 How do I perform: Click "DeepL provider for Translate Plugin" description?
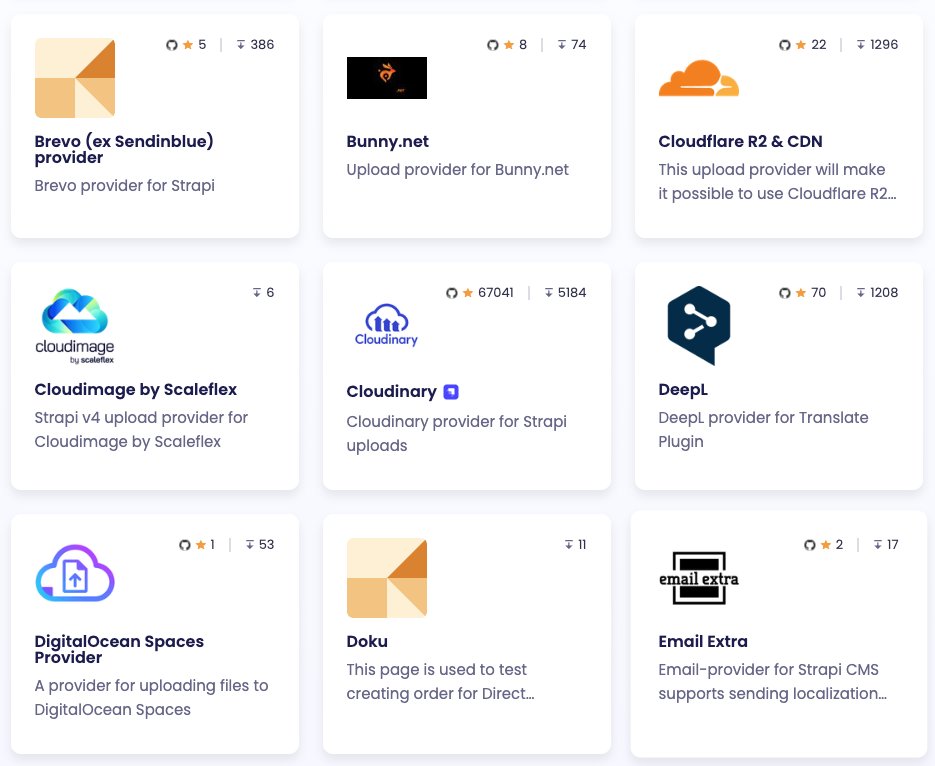click(x=763, y=429)
